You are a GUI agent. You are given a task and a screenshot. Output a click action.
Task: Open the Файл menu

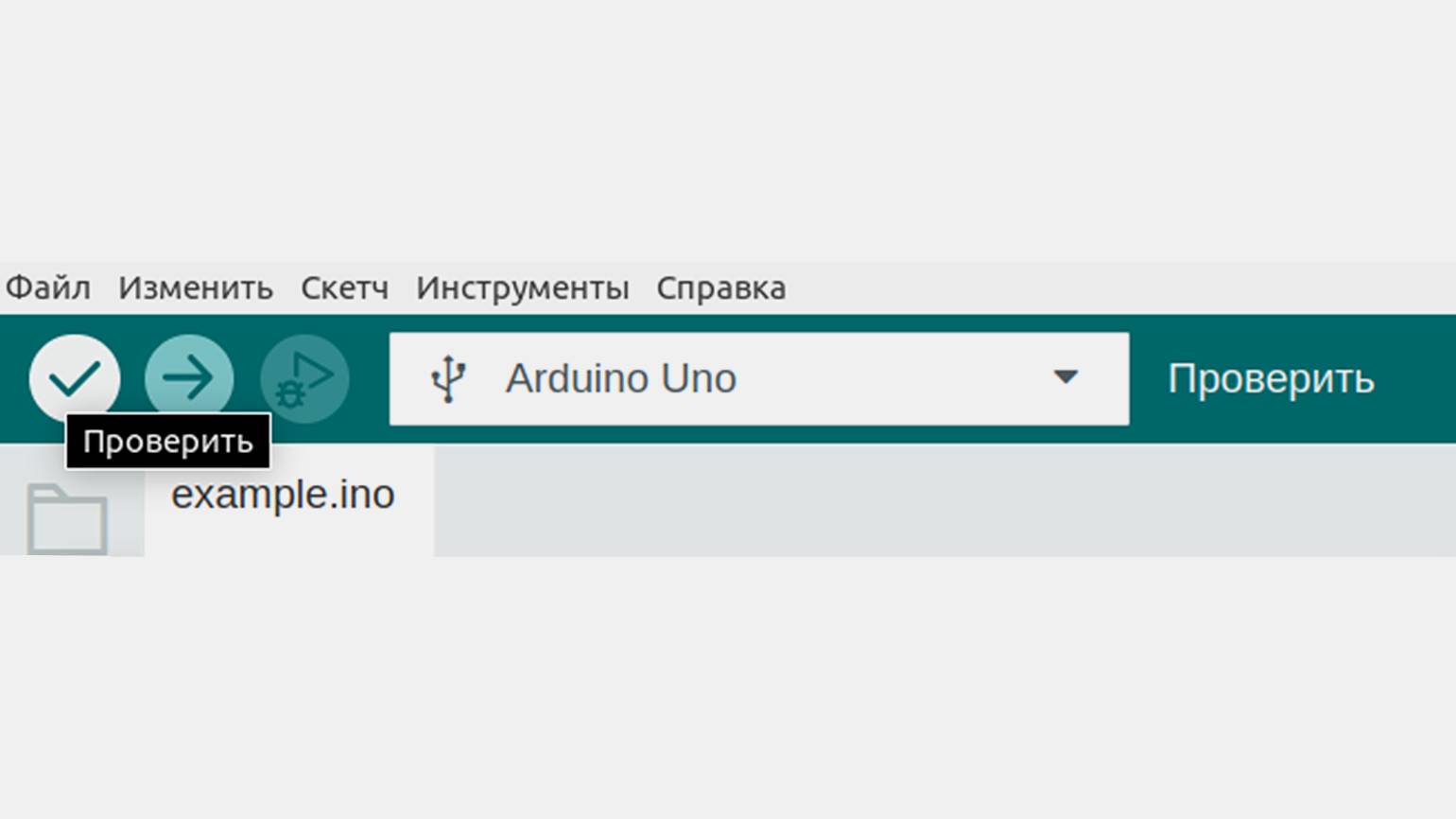(x=48, y=288)
